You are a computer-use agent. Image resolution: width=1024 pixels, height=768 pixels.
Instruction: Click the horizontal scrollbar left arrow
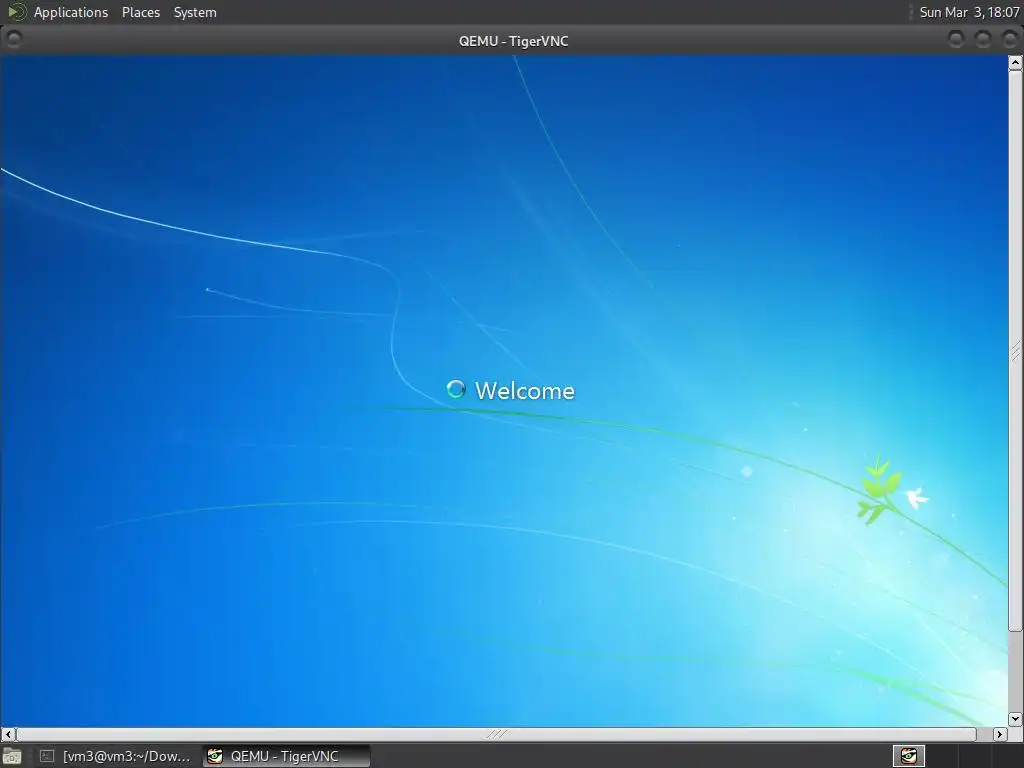click(8, 734)
